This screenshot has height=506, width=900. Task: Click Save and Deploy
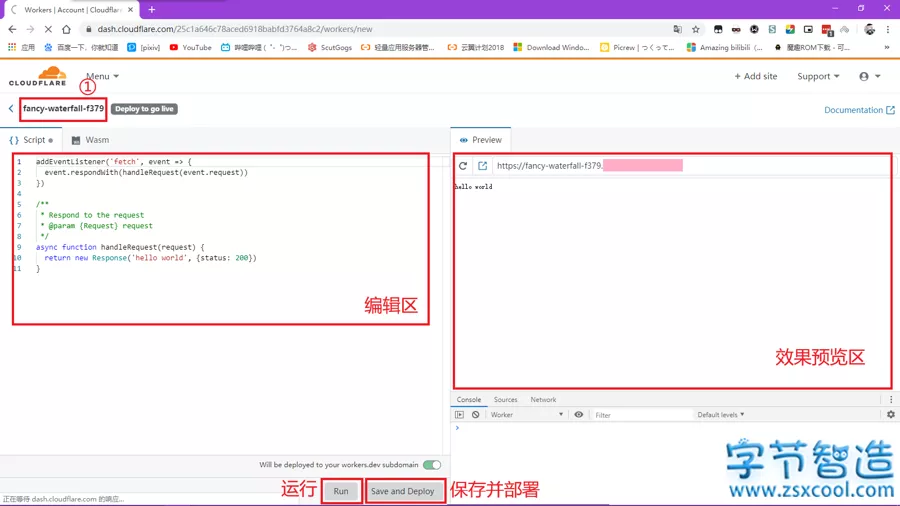pos(403,491)
